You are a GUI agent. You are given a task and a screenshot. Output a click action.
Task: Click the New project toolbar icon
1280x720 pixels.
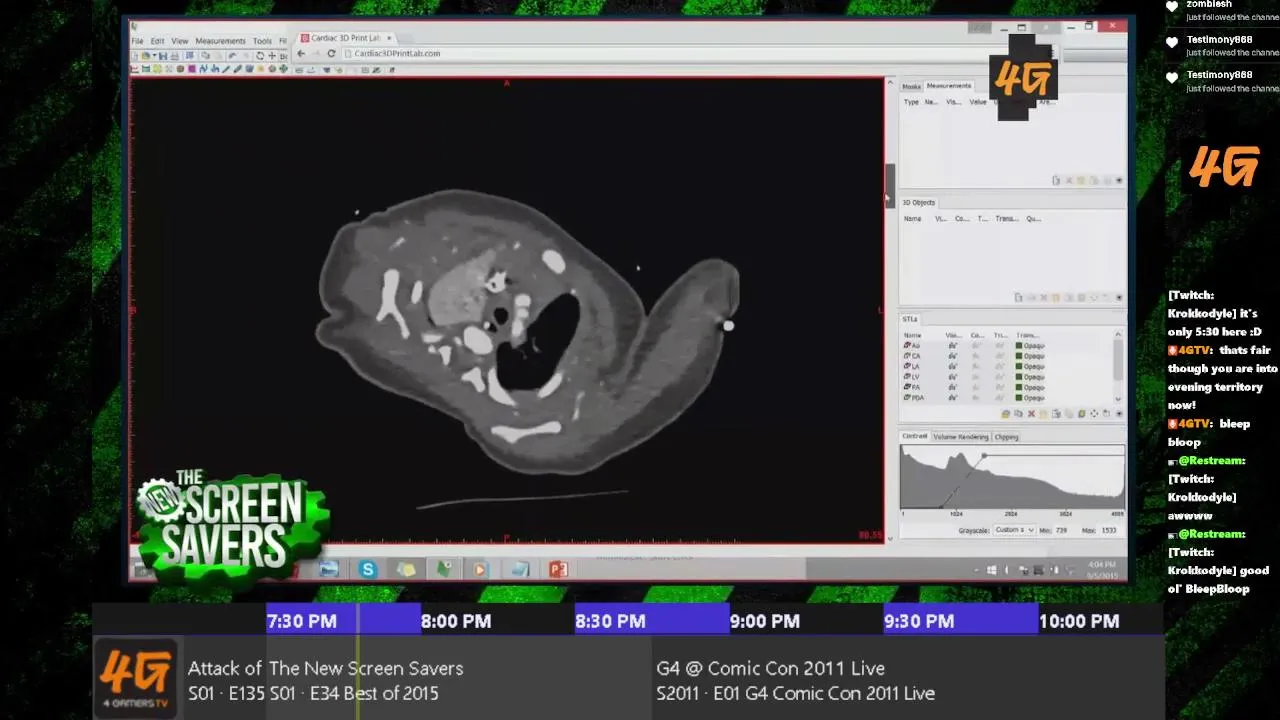135,55
